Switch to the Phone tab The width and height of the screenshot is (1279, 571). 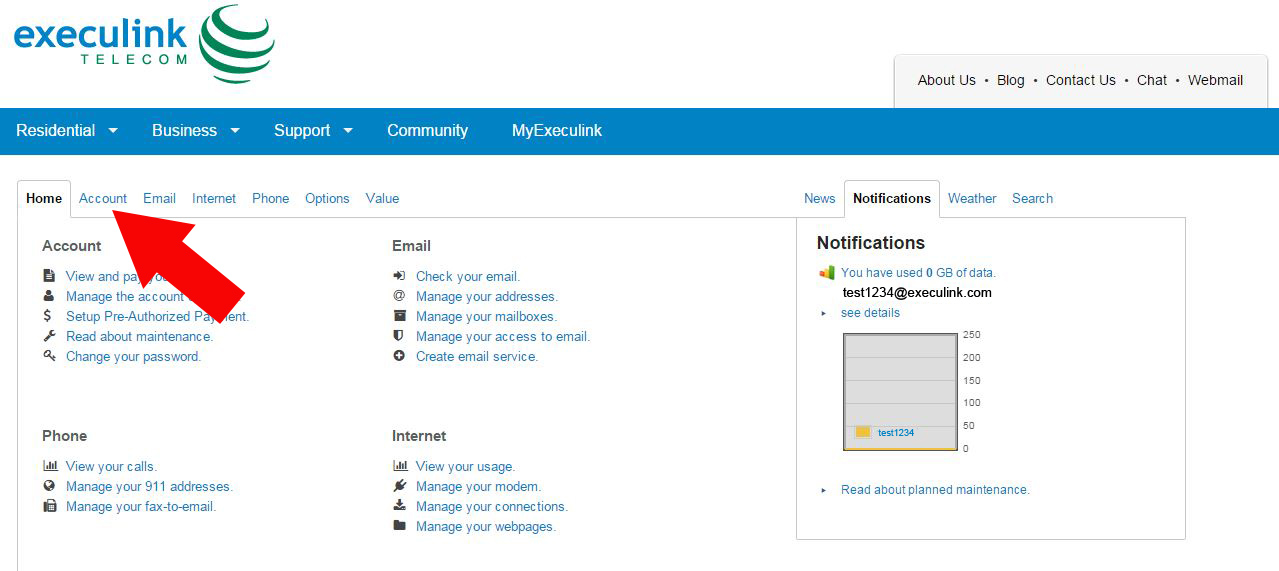[x=270, y=198]
